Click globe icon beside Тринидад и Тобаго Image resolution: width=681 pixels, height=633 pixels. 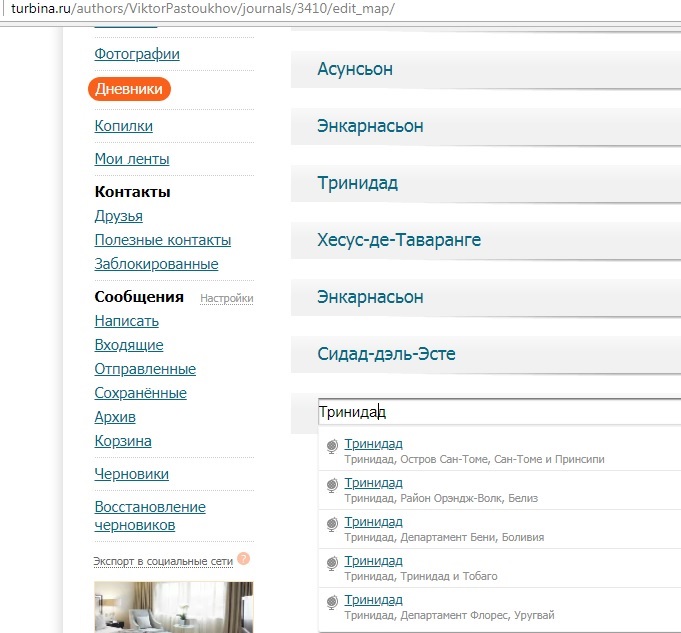pos(332,563)
